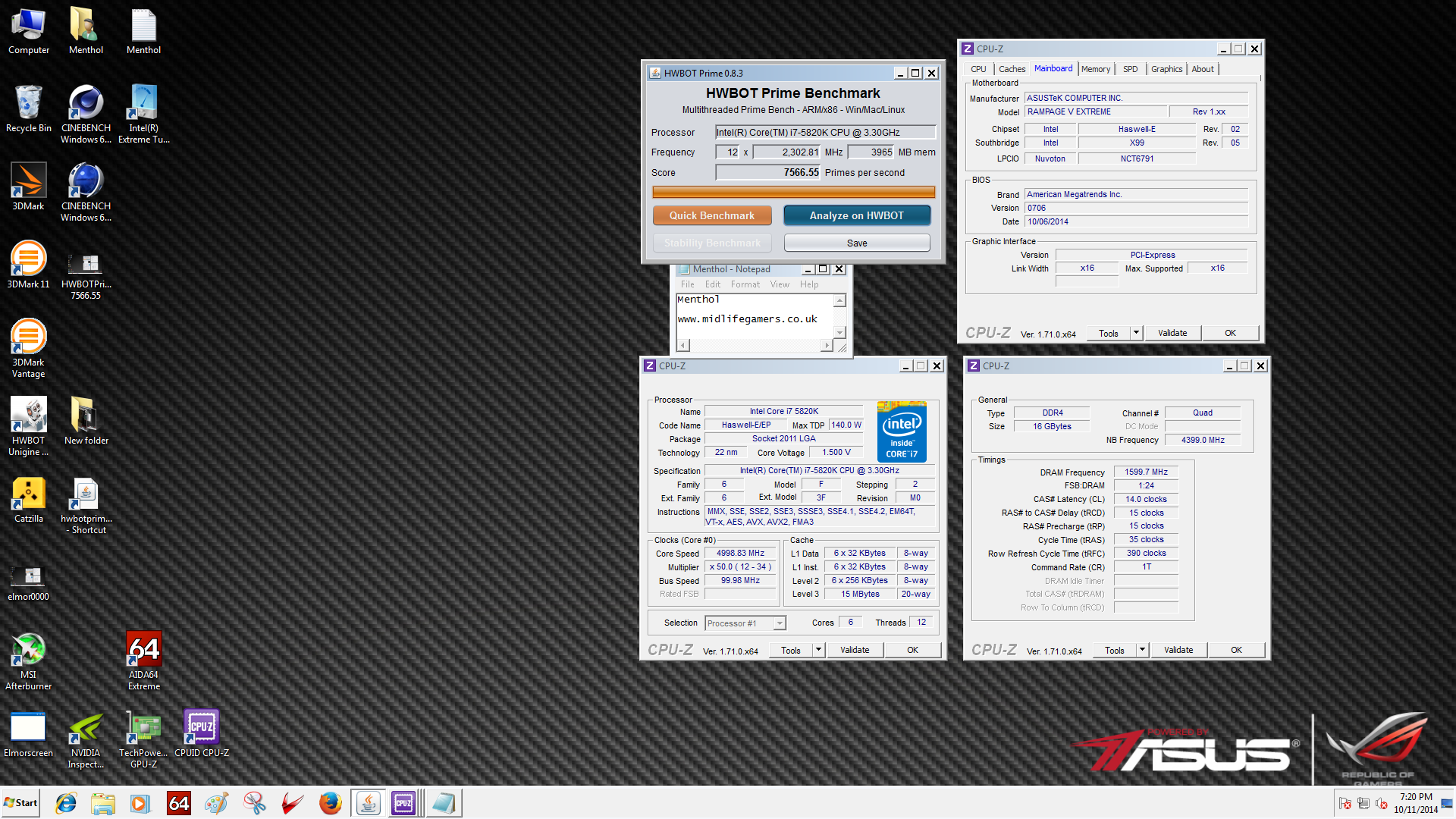
Task: Launch AIDA64 Extreme desktop icon
Action: point(143,661)
